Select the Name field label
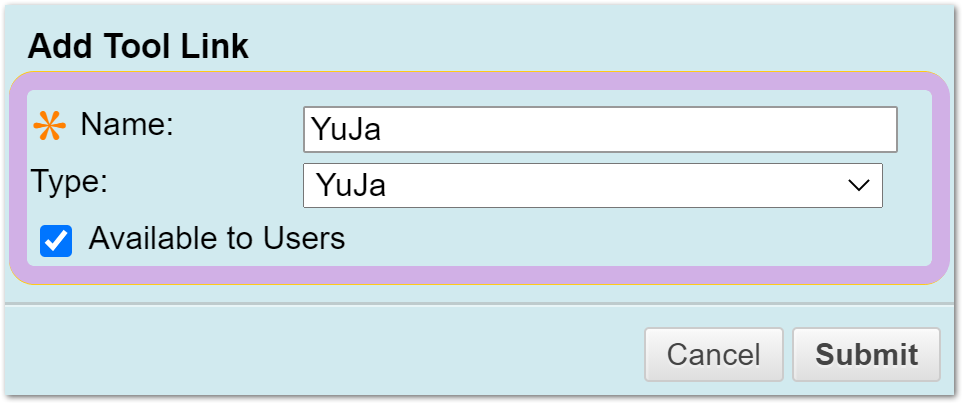The width and height of the screenshot is (963, 404). point(128,125)
